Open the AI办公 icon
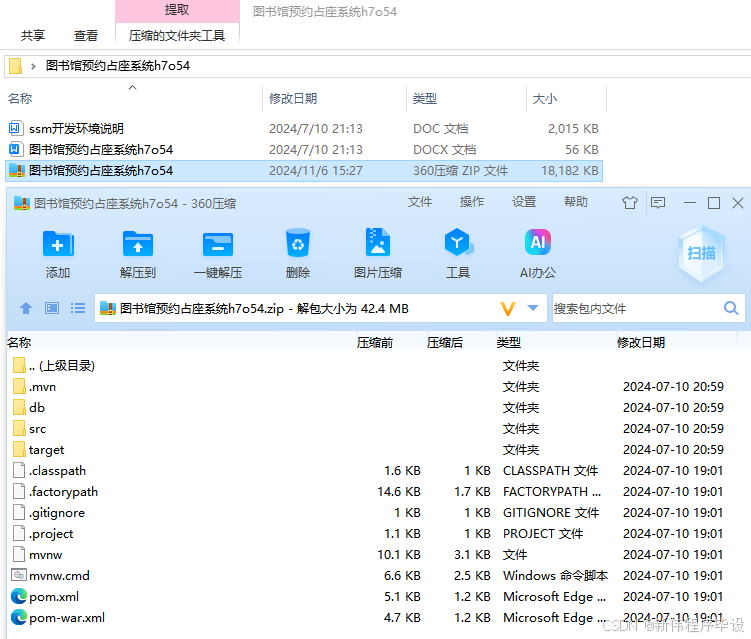The image size is (751, 639). (538, 242)
